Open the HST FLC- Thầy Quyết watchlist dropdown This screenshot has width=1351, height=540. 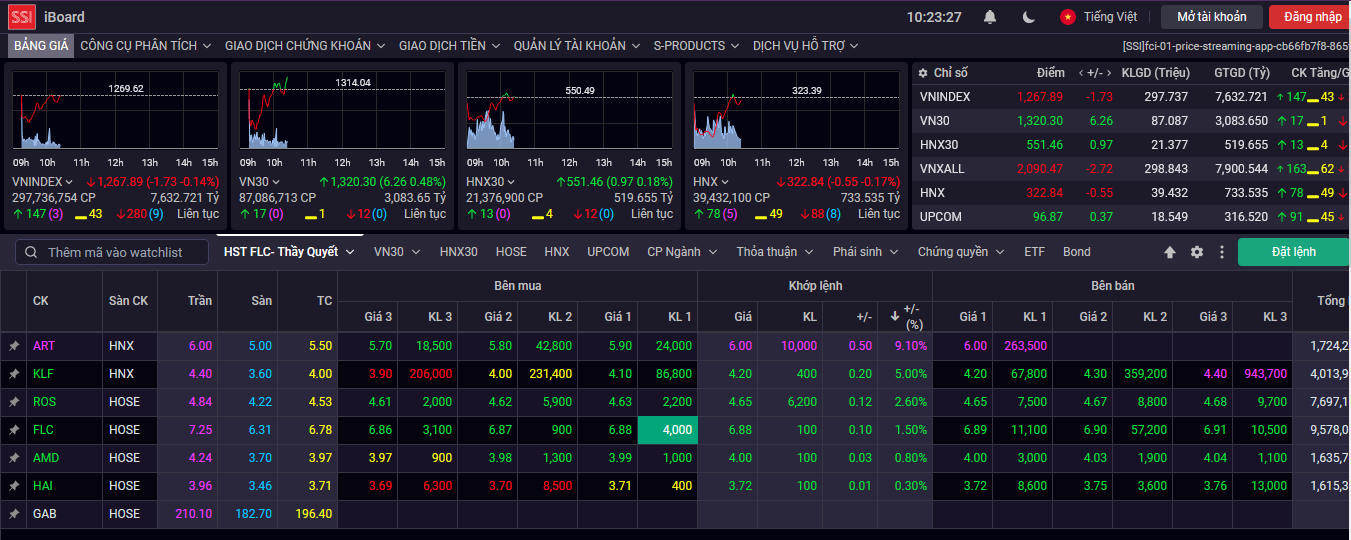[289, 252]
